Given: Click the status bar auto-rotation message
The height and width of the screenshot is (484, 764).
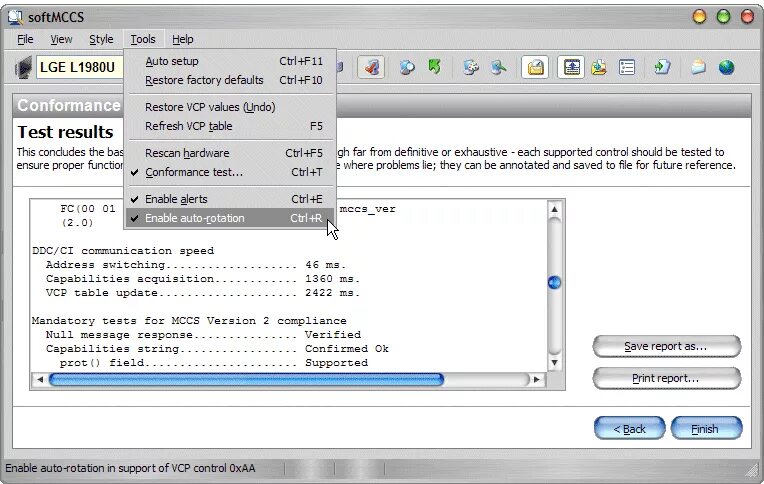Looking at the screenshot, I should pyautogui.click(x=130, y=468).
